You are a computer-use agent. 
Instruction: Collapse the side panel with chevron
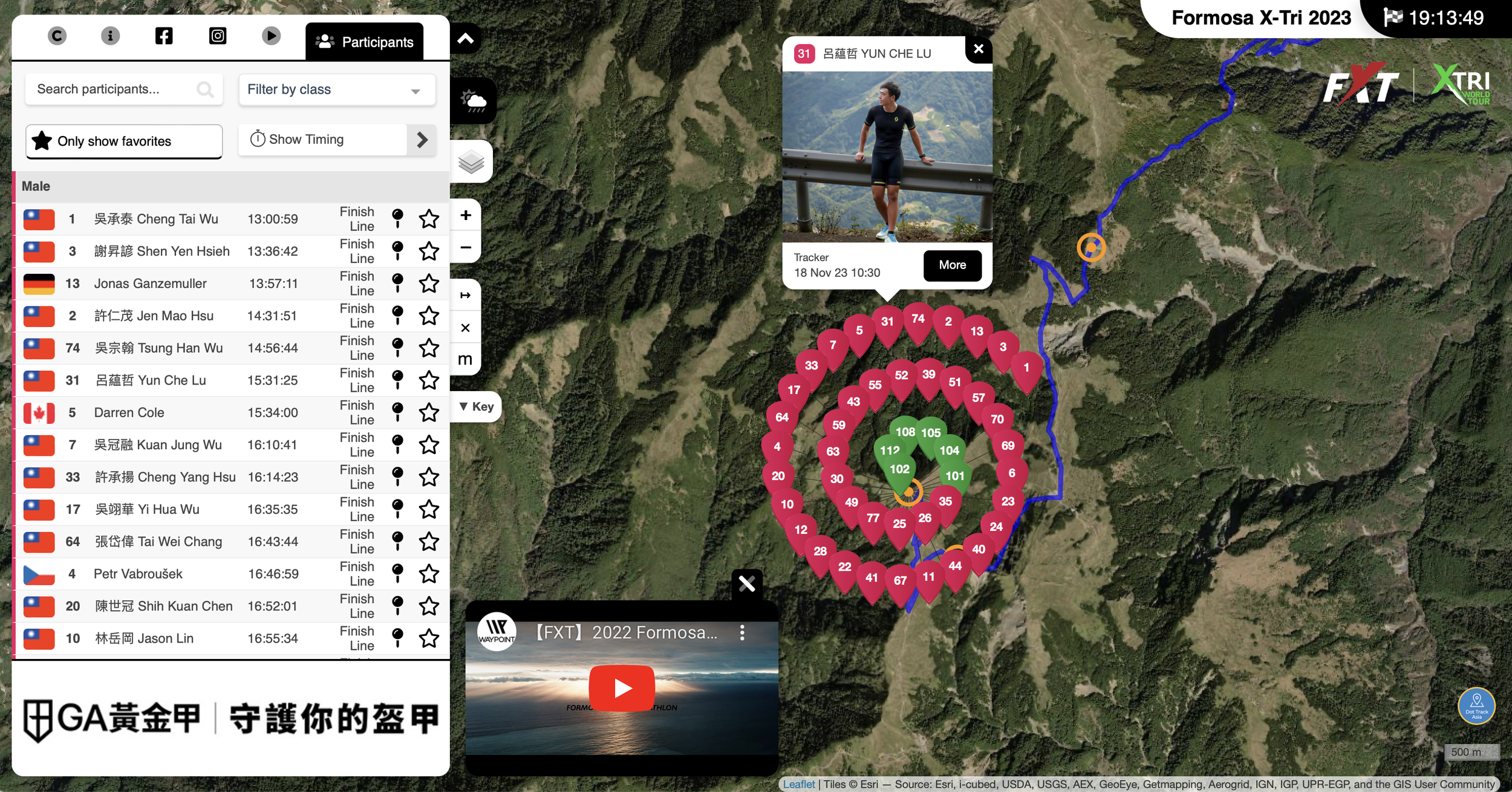click(x=465, y=39)
